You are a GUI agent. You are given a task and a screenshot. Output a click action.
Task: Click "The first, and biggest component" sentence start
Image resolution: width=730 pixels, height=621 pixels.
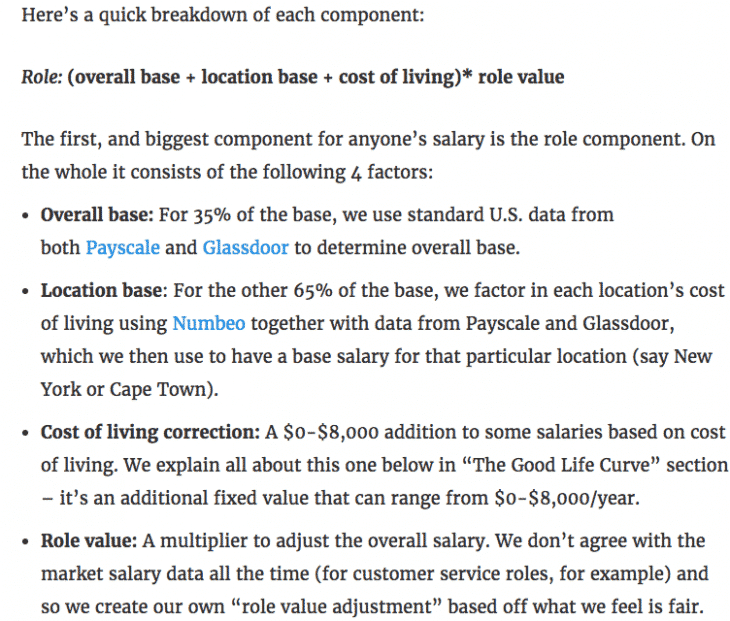[x=146, y=139]
